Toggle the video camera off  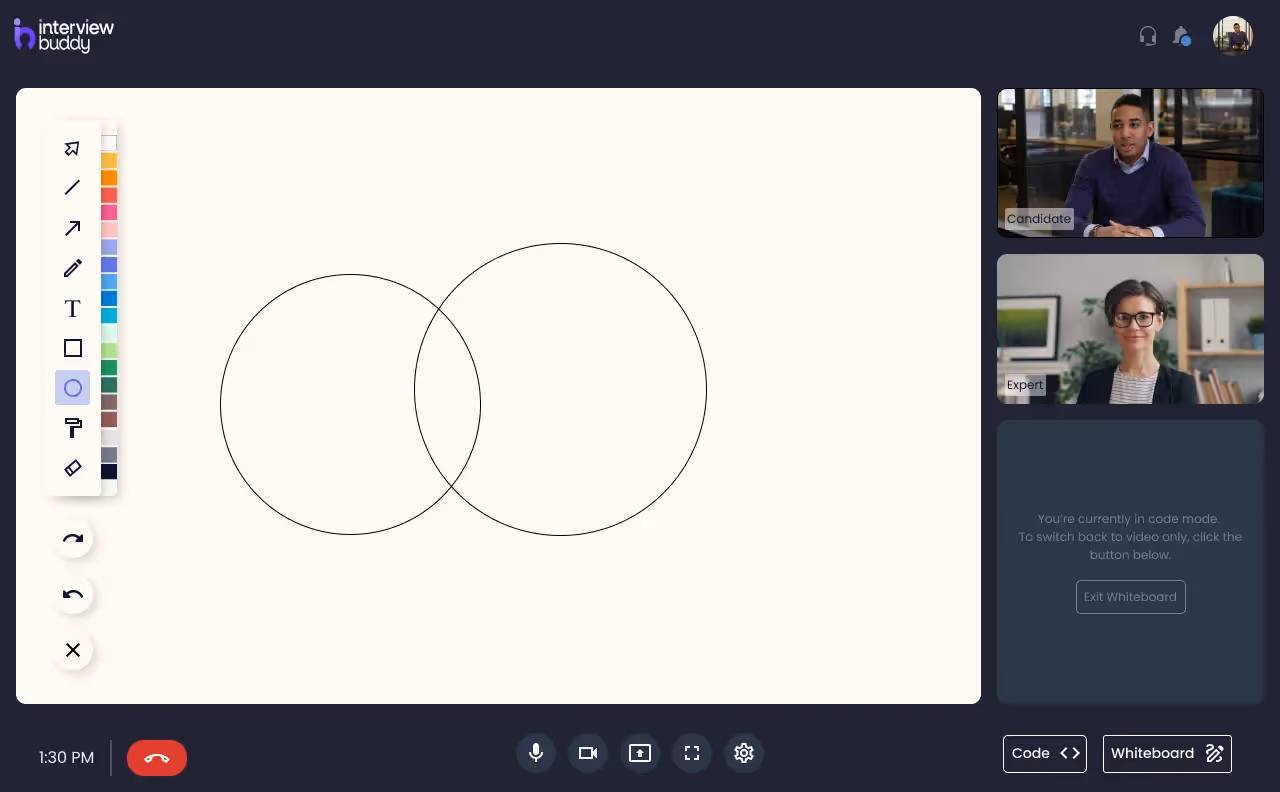pyautogui.click(x=588, y=753)
